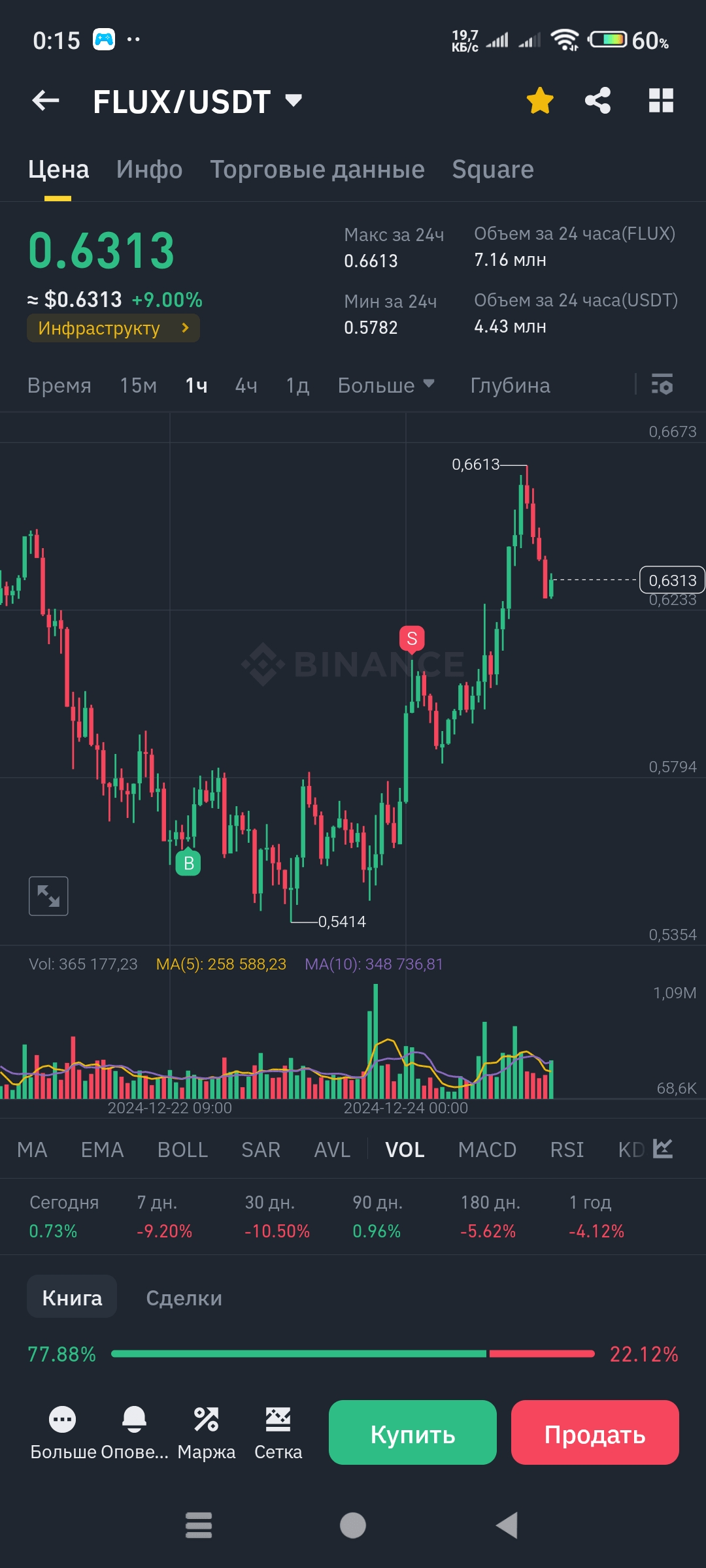The image size is (706, 1568).
Task: Expand the Больше timeframe dropdown
Action: [386, 385]
